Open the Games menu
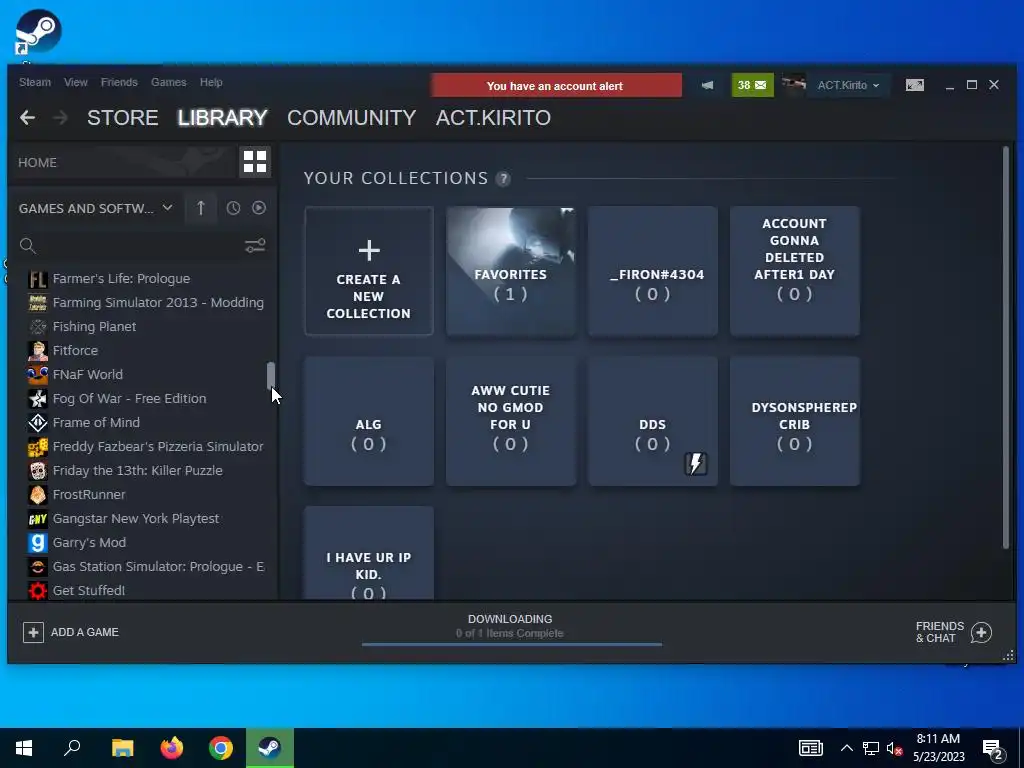Image resolution: width=1024 pixels, height=768 pixels. [168, 82]
